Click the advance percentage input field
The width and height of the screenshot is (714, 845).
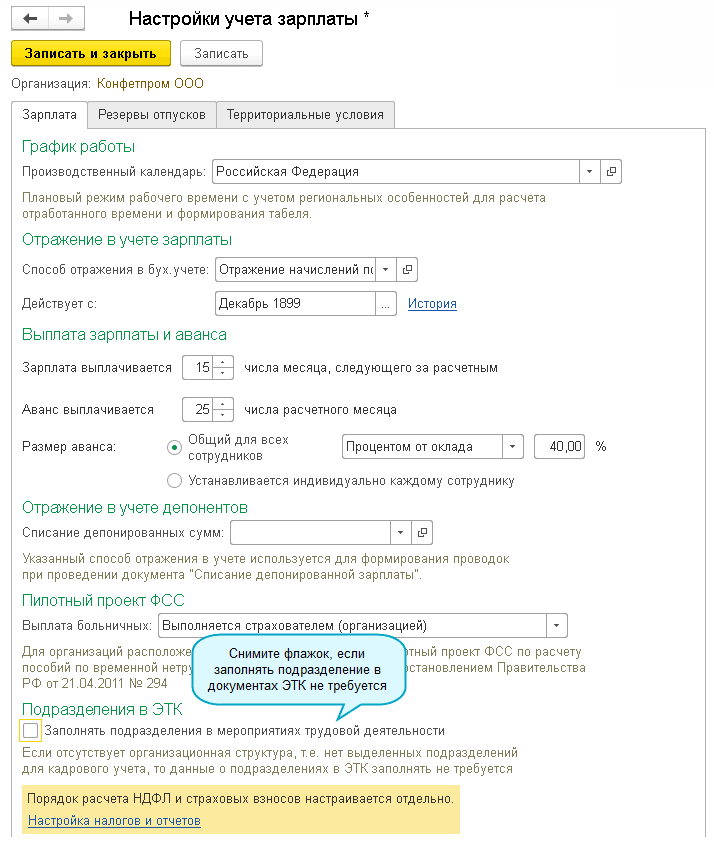tap(559, 447)
